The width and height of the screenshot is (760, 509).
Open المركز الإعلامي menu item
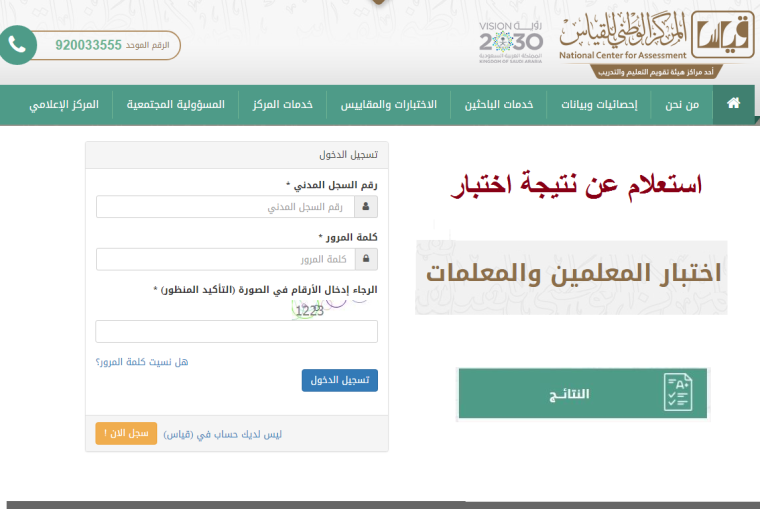coord(64,105)
